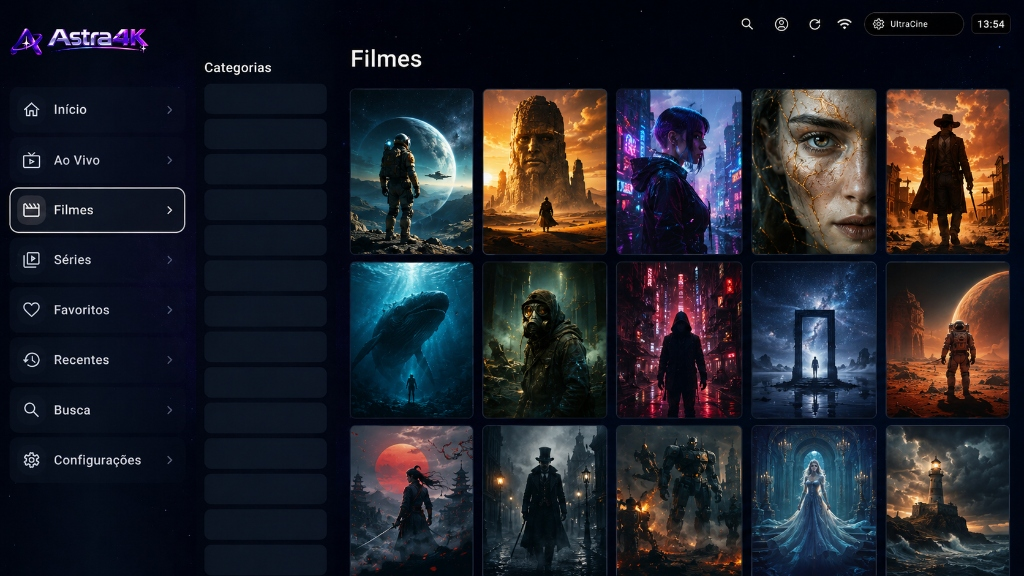This screenshot has width=1024, height=576.
Task: Select the Favoritos menu label
Action: click(x=82, y=310)
